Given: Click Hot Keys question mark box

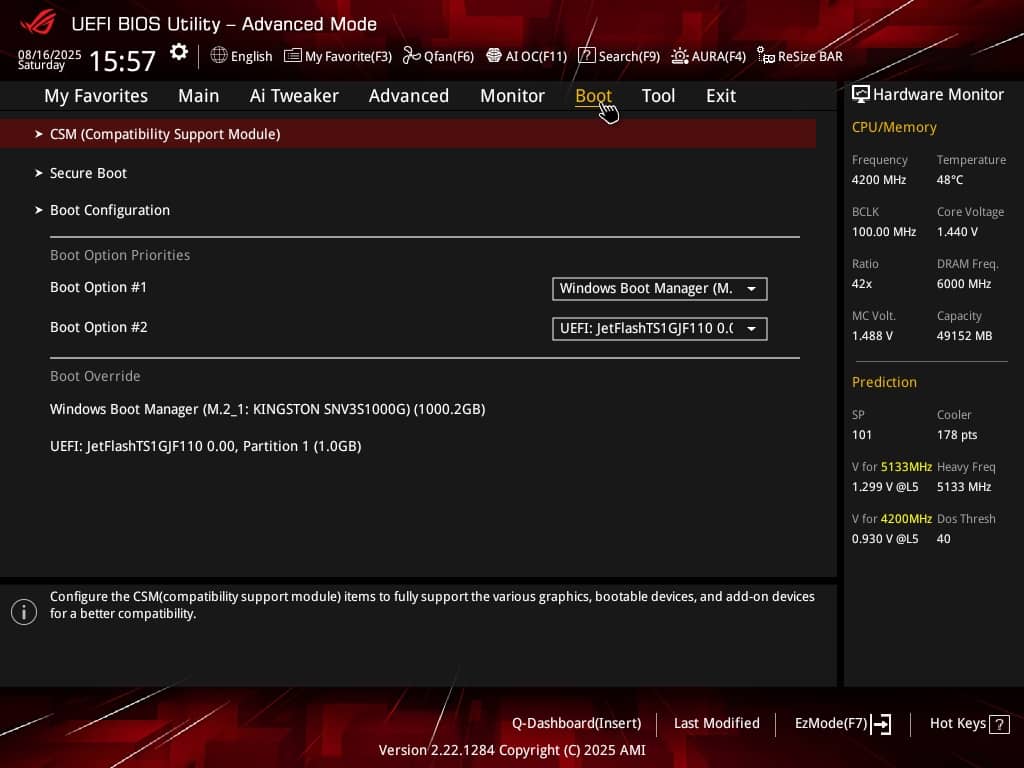Looking at the screenshot, I should [999, 724].
